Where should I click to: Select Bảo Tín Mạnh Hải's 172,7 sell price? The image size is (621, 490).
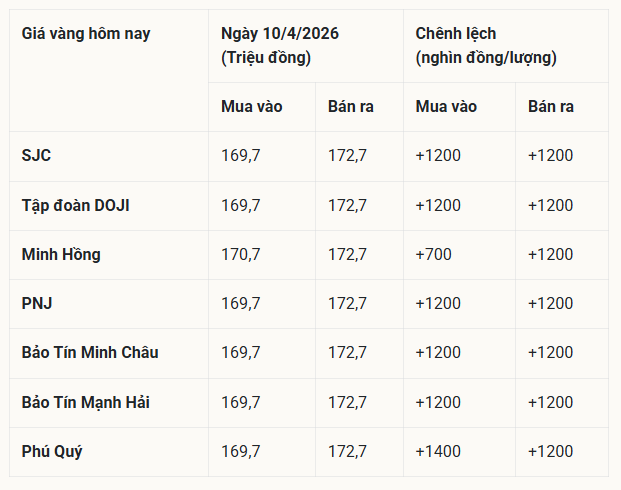tap(347, 402)
